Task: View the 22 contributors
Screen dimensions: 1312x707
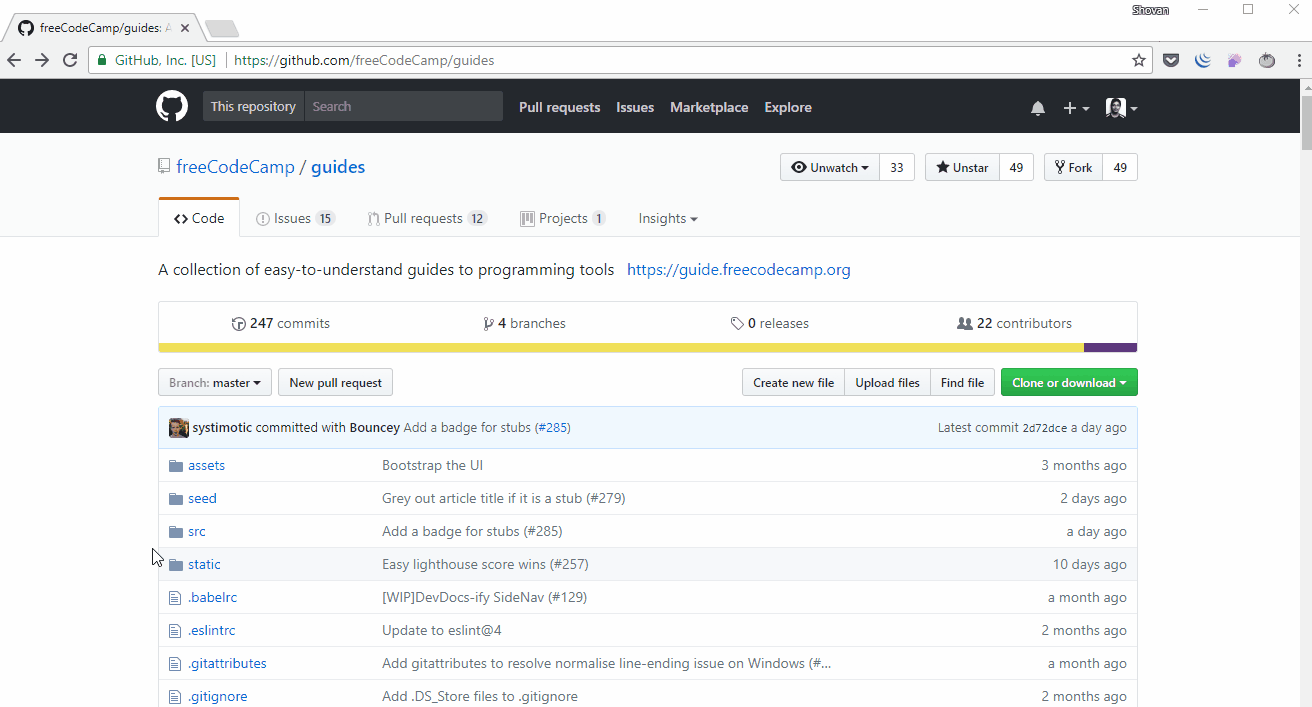Action: (x=1014, y=323)
